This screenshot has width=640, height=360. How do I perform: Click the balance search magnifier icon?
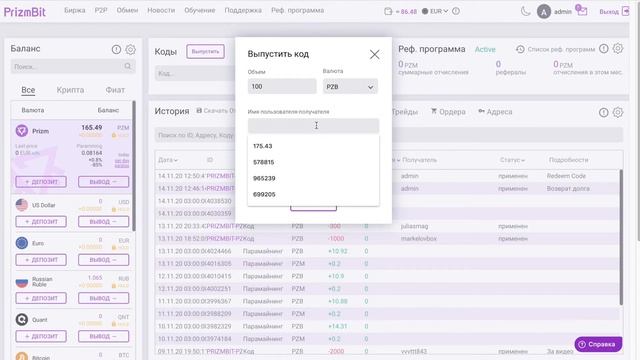[128, 66]
